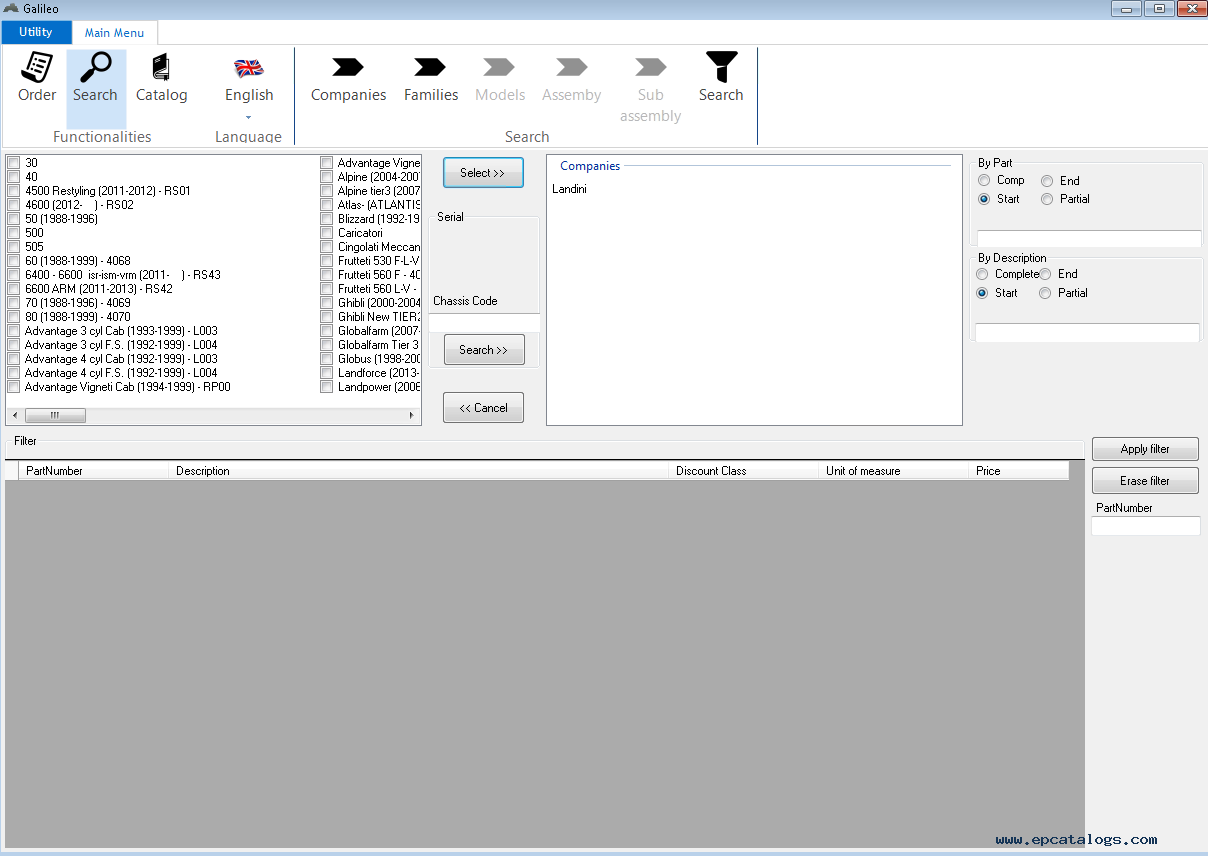
Task: Switch to the Main Menu tab
Action: [114, 33]
